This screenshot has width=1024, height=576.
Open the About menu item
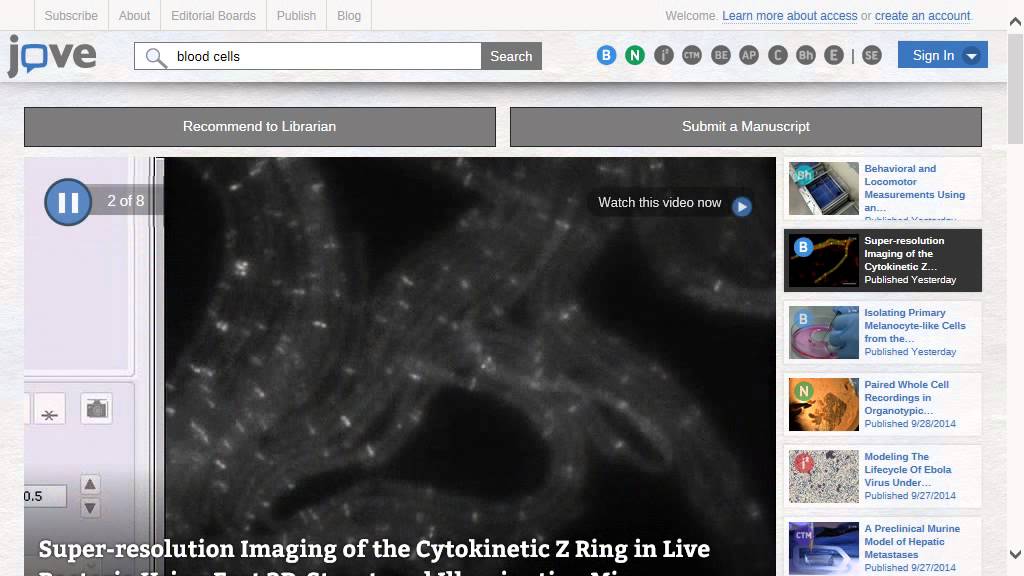click(135, 16)
